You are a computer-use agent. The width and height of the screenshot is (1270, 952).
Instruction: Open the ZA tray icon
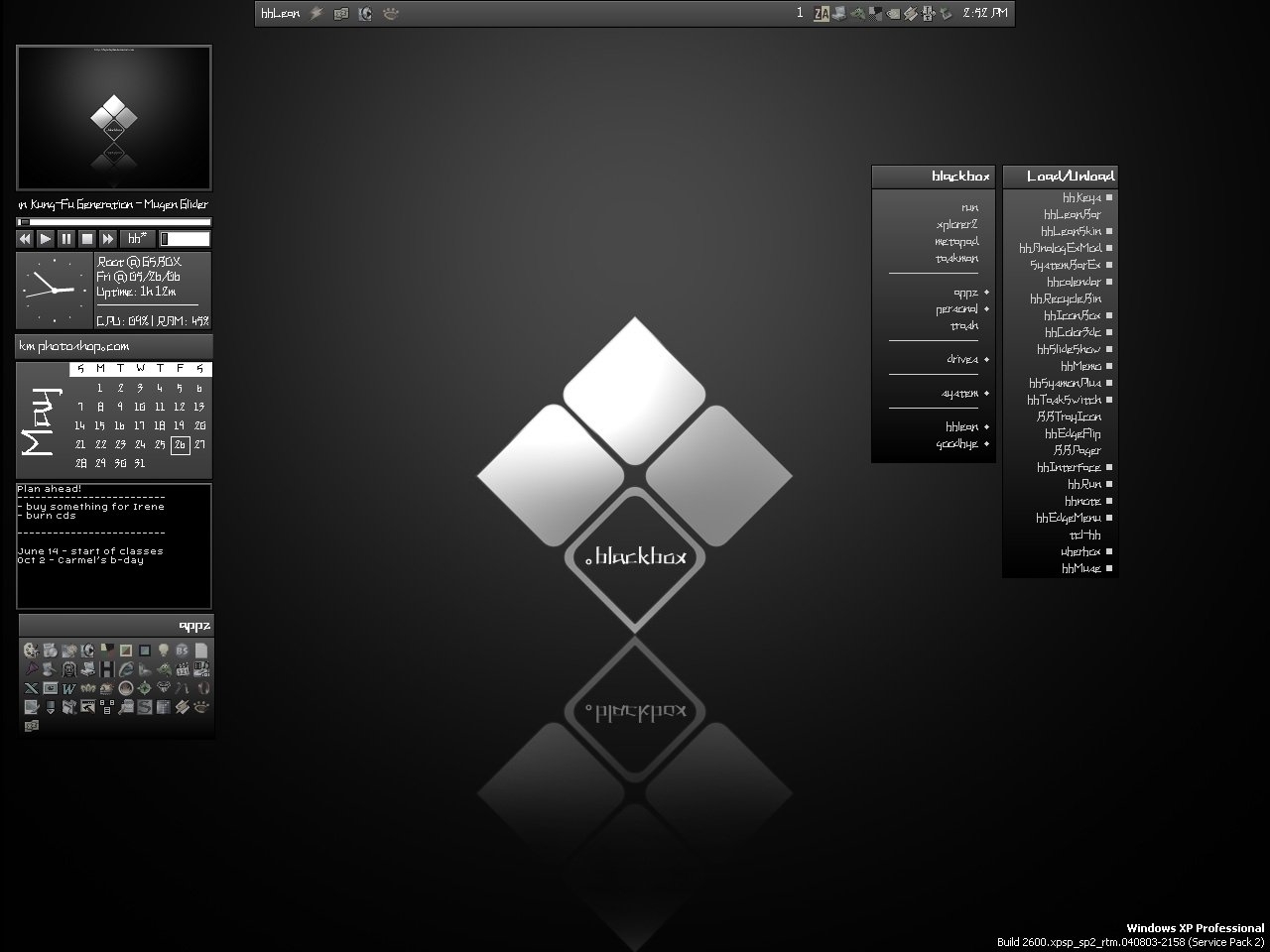tap(821, 13)
